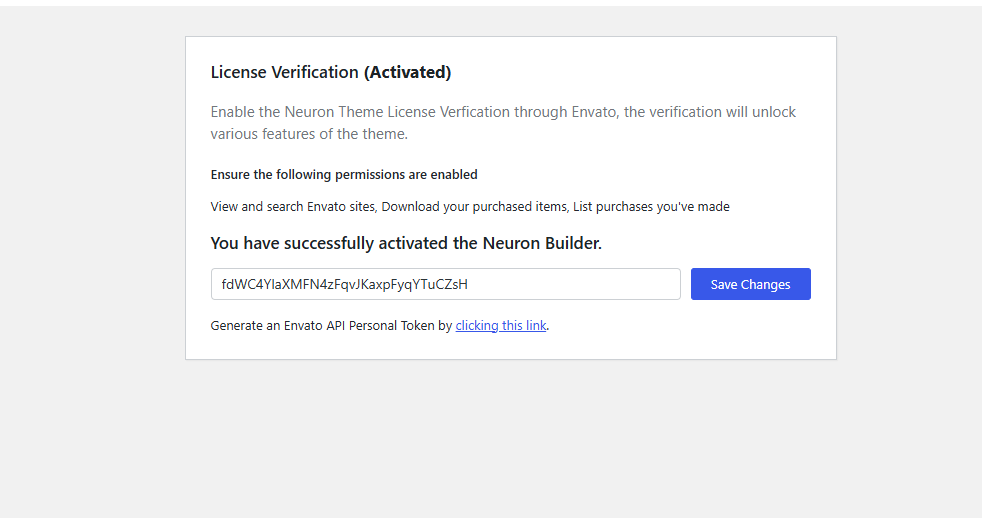Click "various features of the theme" text line
The height and width of the screenshot is (518, 982).
point(309,134)
